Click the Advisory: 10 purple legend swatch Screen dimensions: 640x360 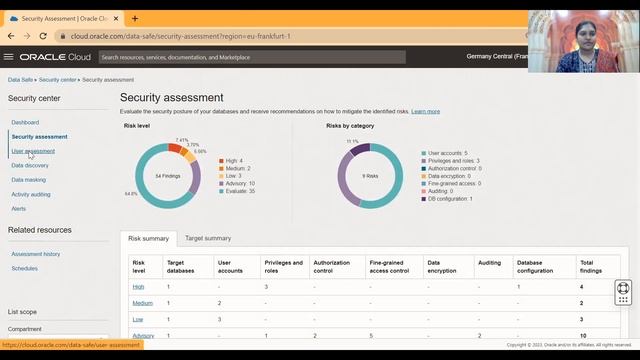tap(221, 184)
